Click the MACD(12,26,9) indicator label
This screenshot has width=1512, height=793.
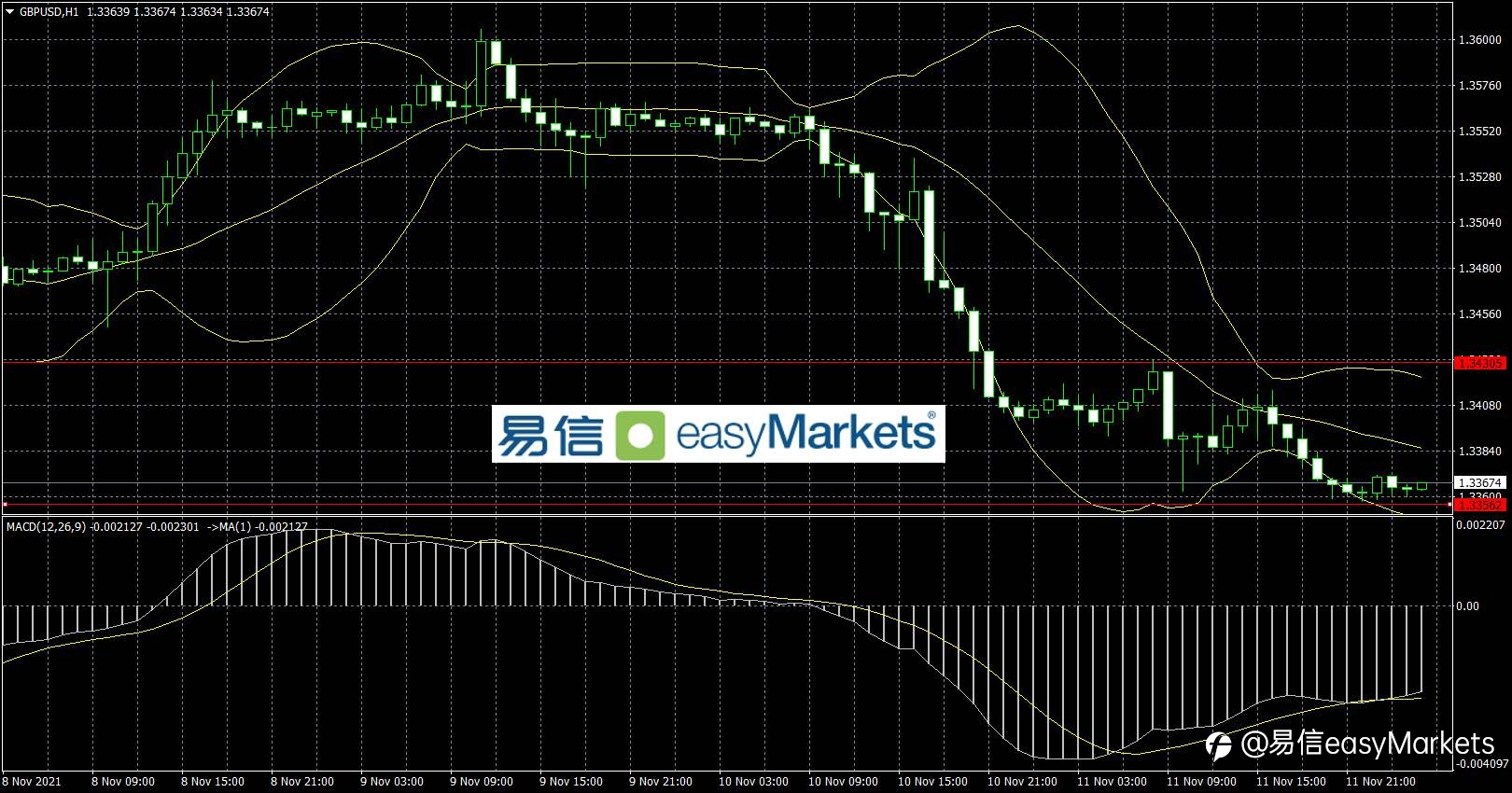point(46,527)
